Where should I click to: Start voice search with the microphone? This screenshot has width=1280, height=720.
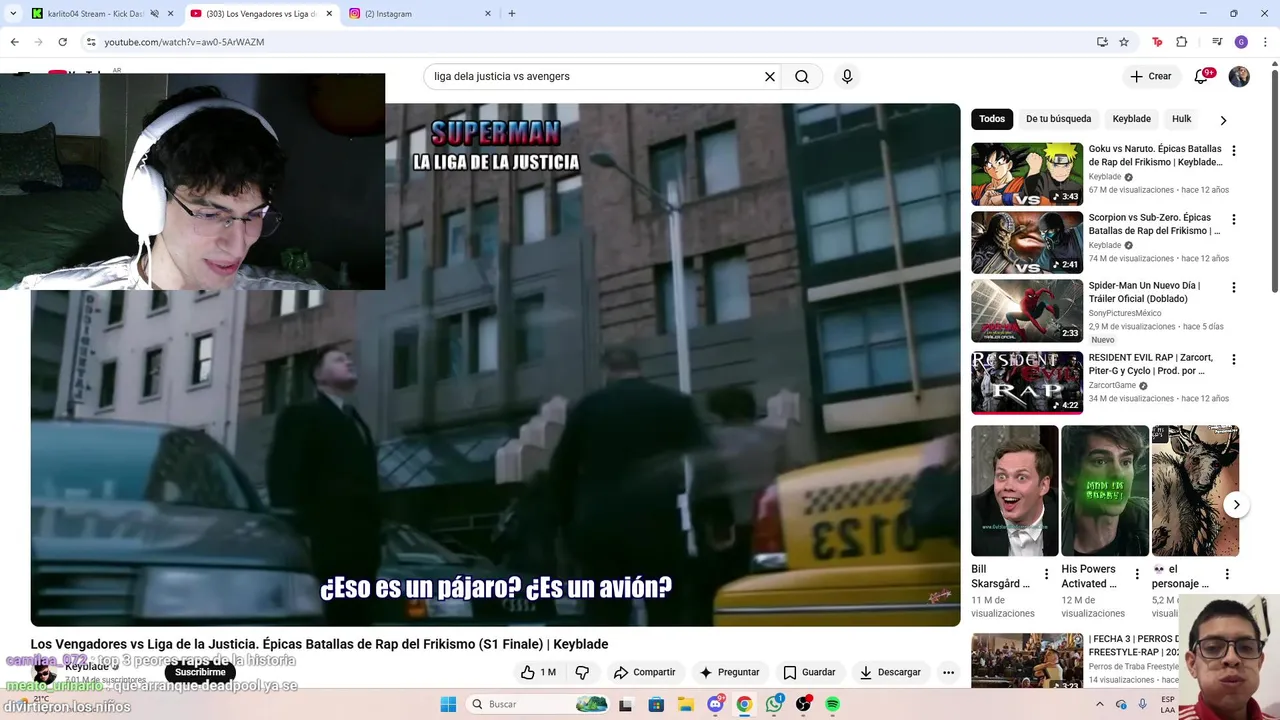[x=847, y=76]
